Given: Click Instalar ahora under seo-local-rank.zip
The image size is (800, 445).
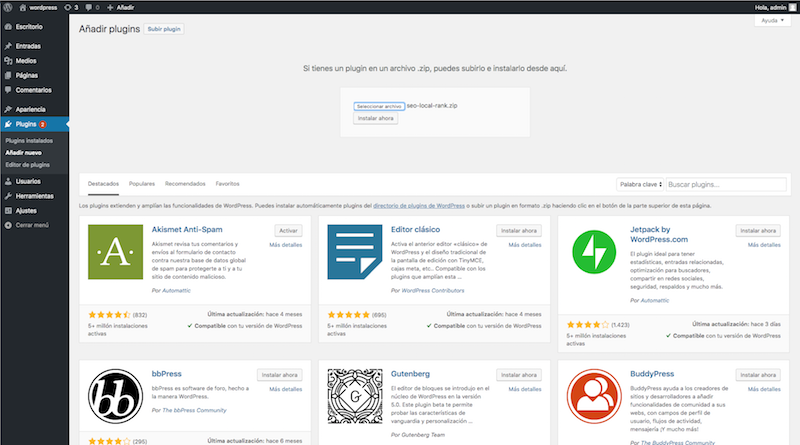Looking at the screenshot, I should coord(376,118).
